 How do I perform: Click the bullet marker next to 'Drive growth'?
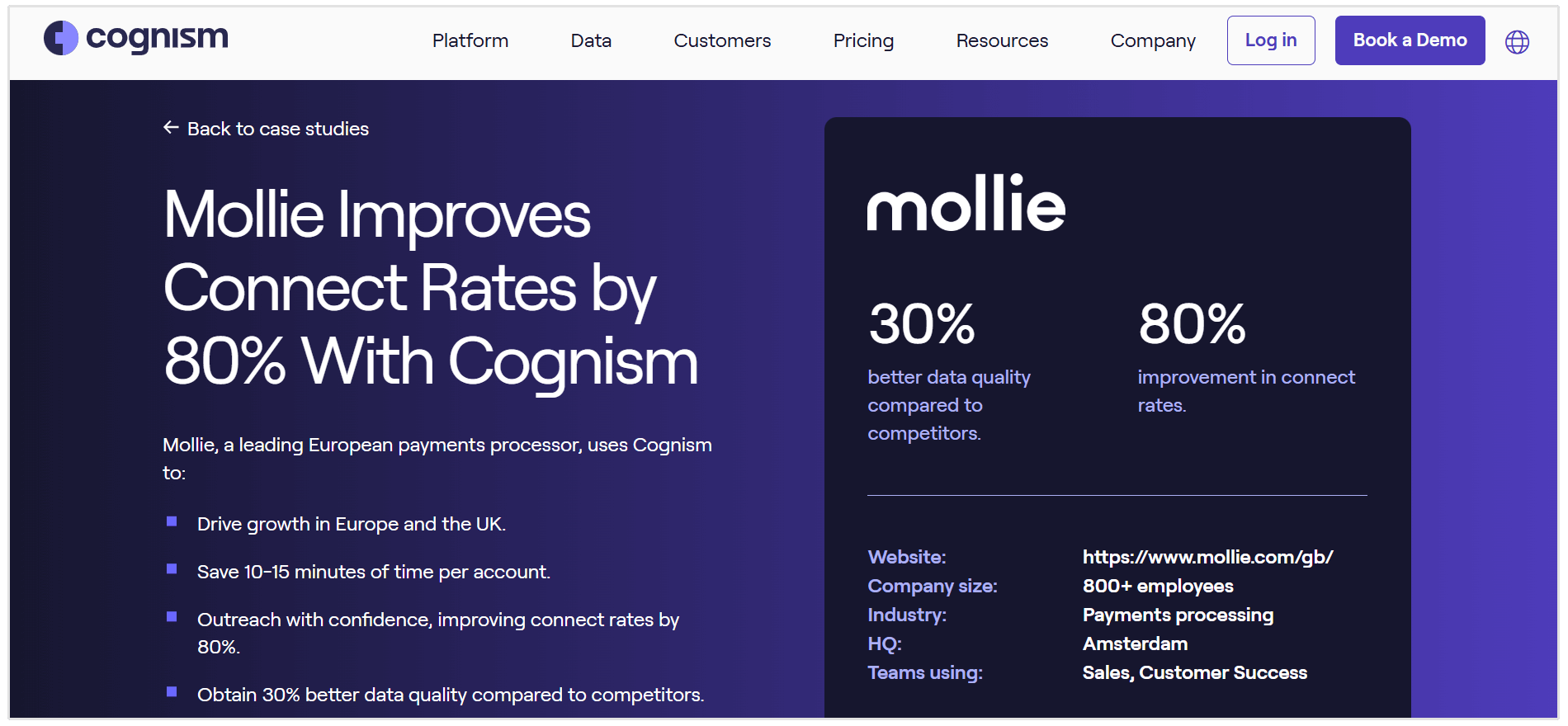[172, 521]
